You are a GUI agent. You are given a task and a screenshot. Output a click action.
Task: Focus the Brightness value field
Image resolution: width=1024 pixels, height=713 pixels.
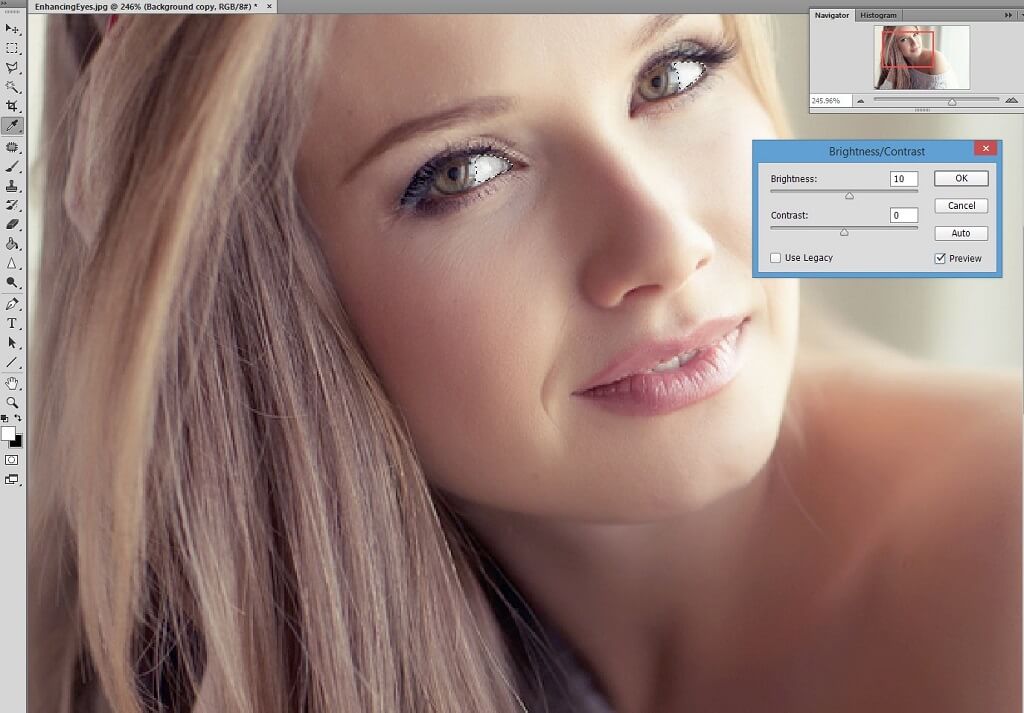[x=904, y=179]
